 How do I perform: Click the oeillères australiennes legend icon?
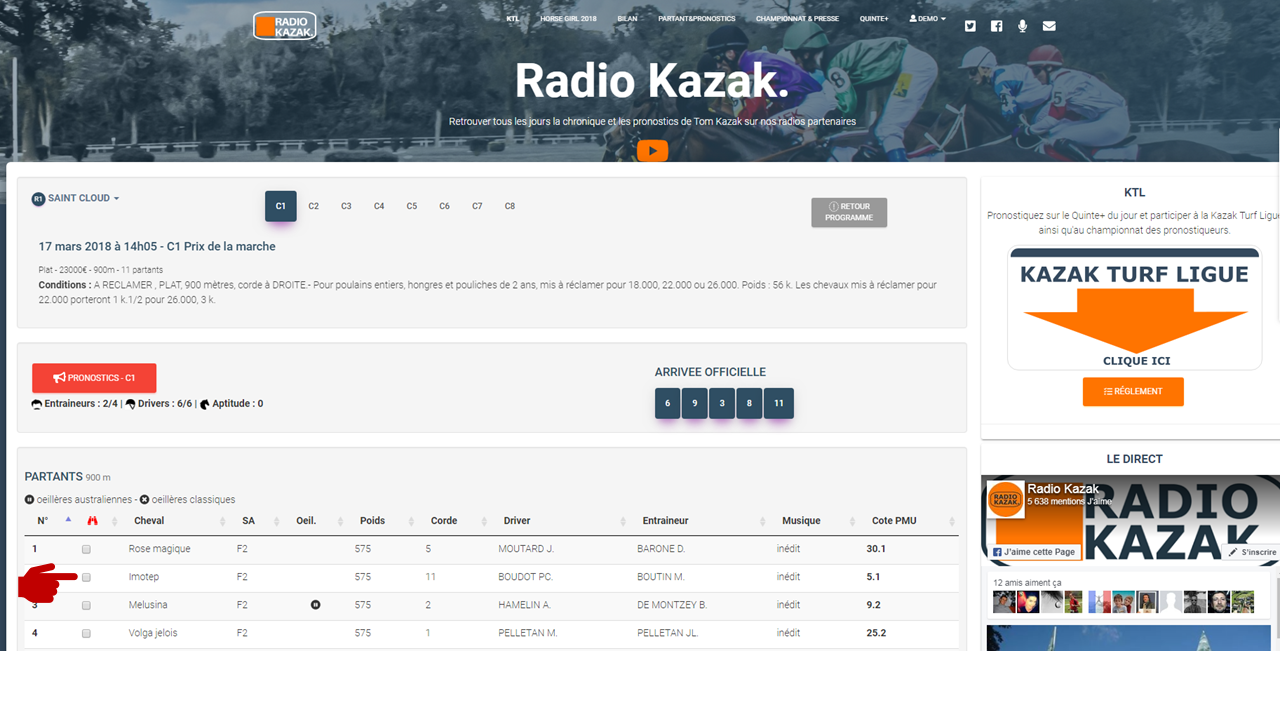(29, 499)
